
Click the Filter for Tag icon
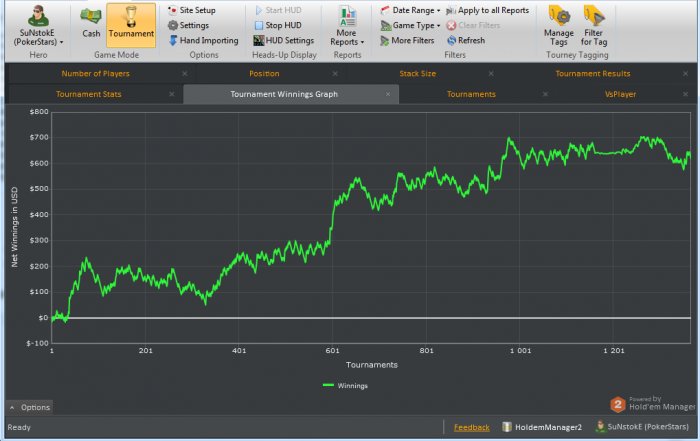pos(594,24)
